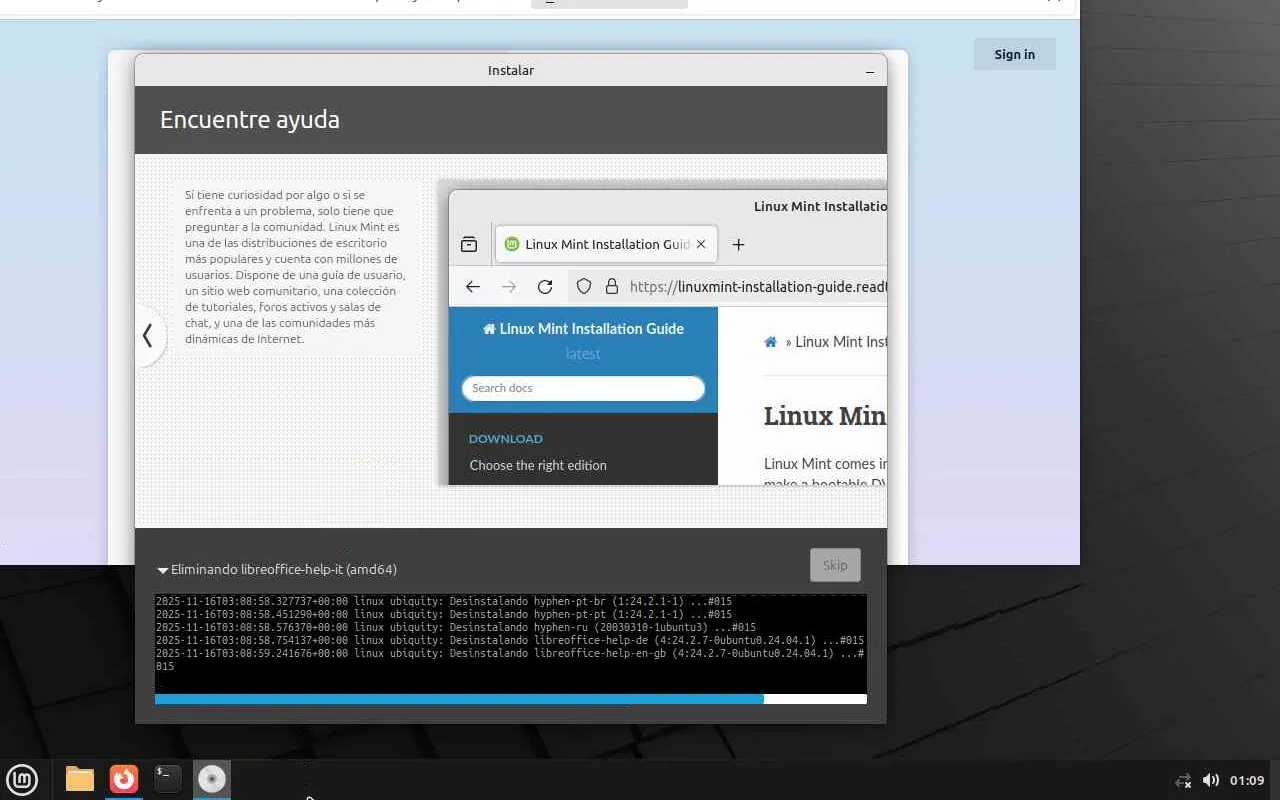Click the back arrow in the slideshow browser
The image size is (1280, 800).
click(473, 286)
